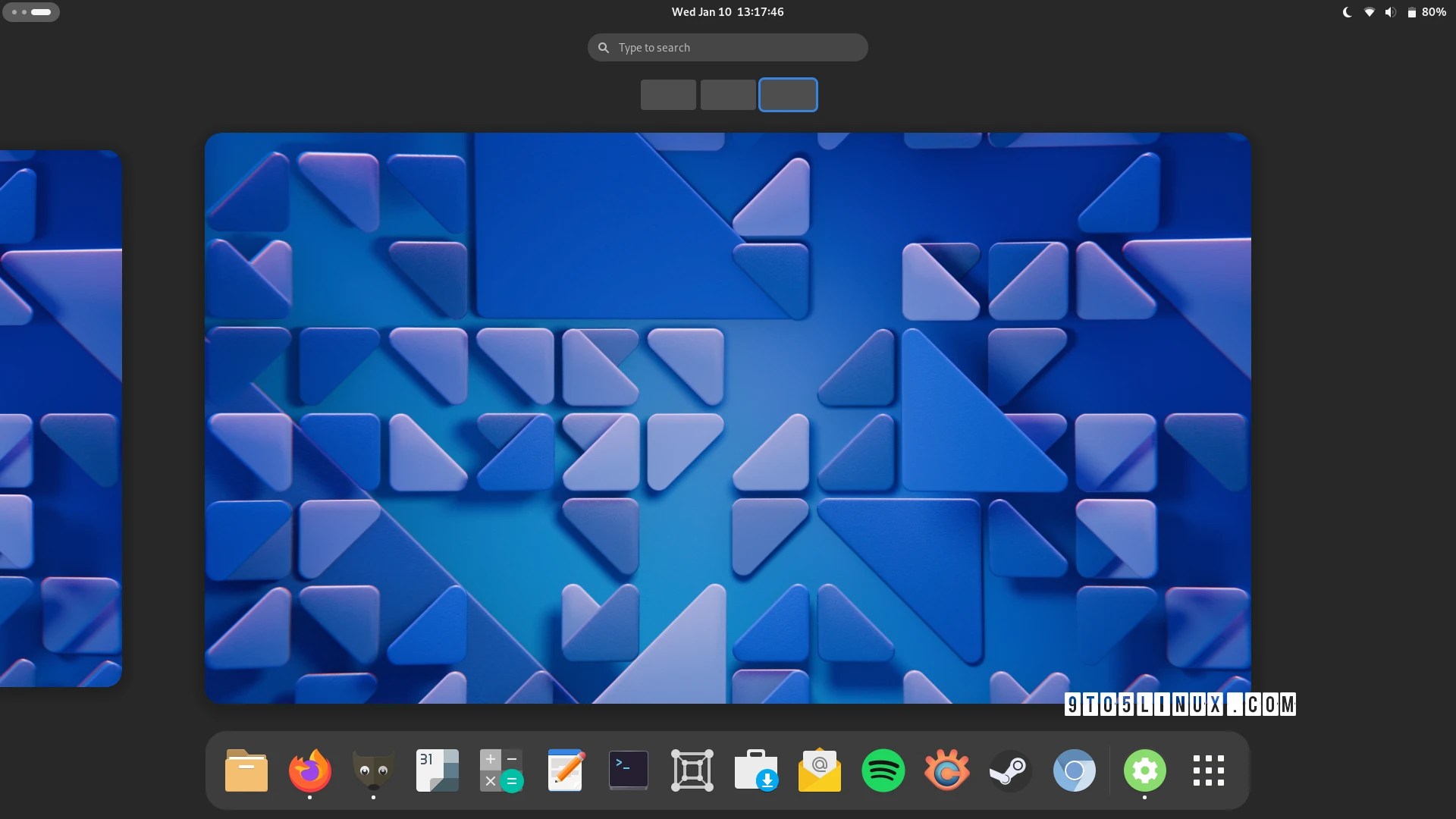Start Steam from the dock
This screenshot has width=1456, height=819.
[x=1011, y=770]
